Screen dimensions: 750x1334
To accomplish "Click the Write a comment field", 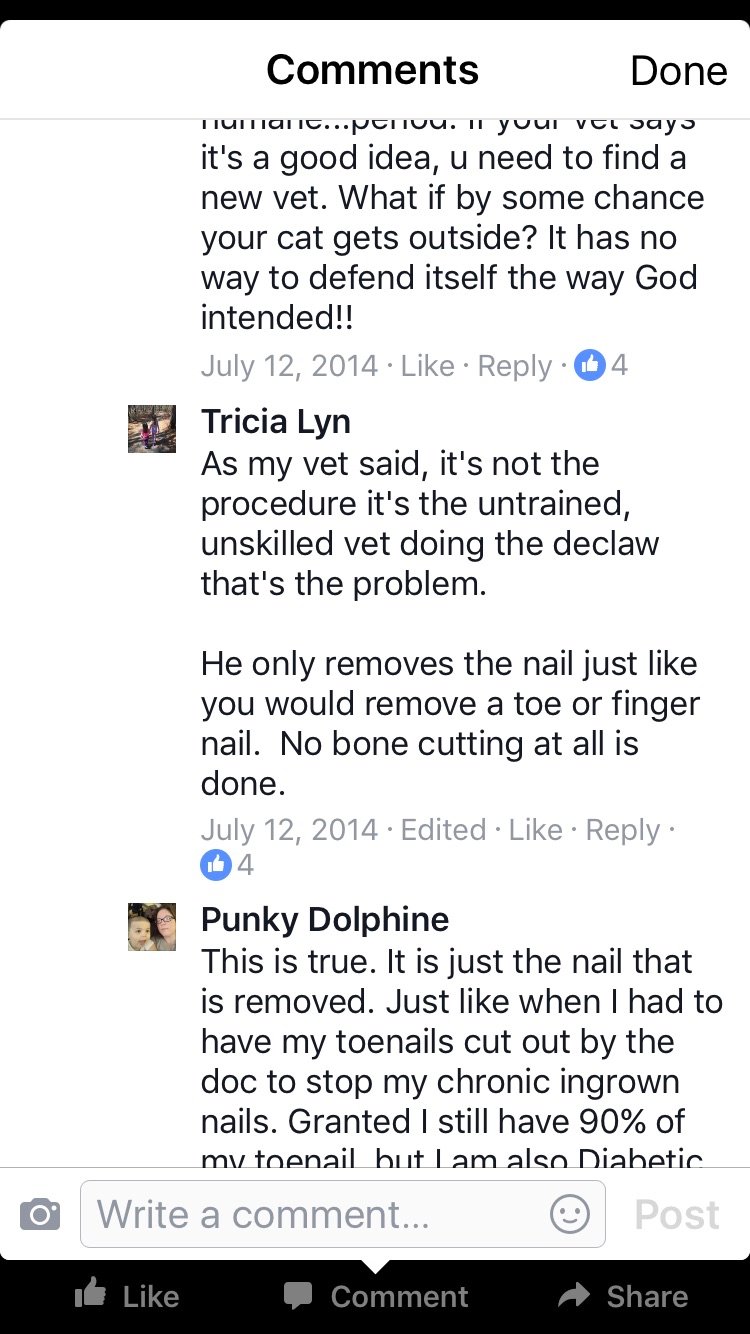I will click(x=343, y=1214).
